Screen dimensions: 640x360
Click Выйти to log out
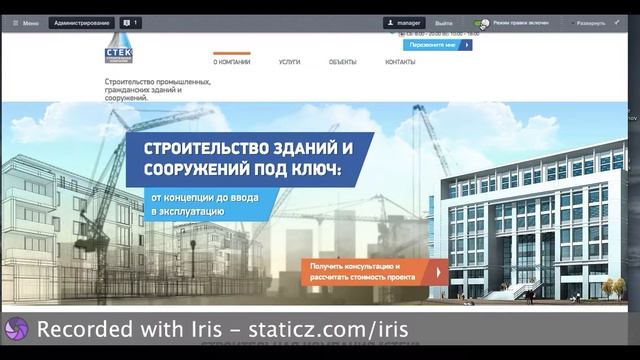(x=444, y=23)
